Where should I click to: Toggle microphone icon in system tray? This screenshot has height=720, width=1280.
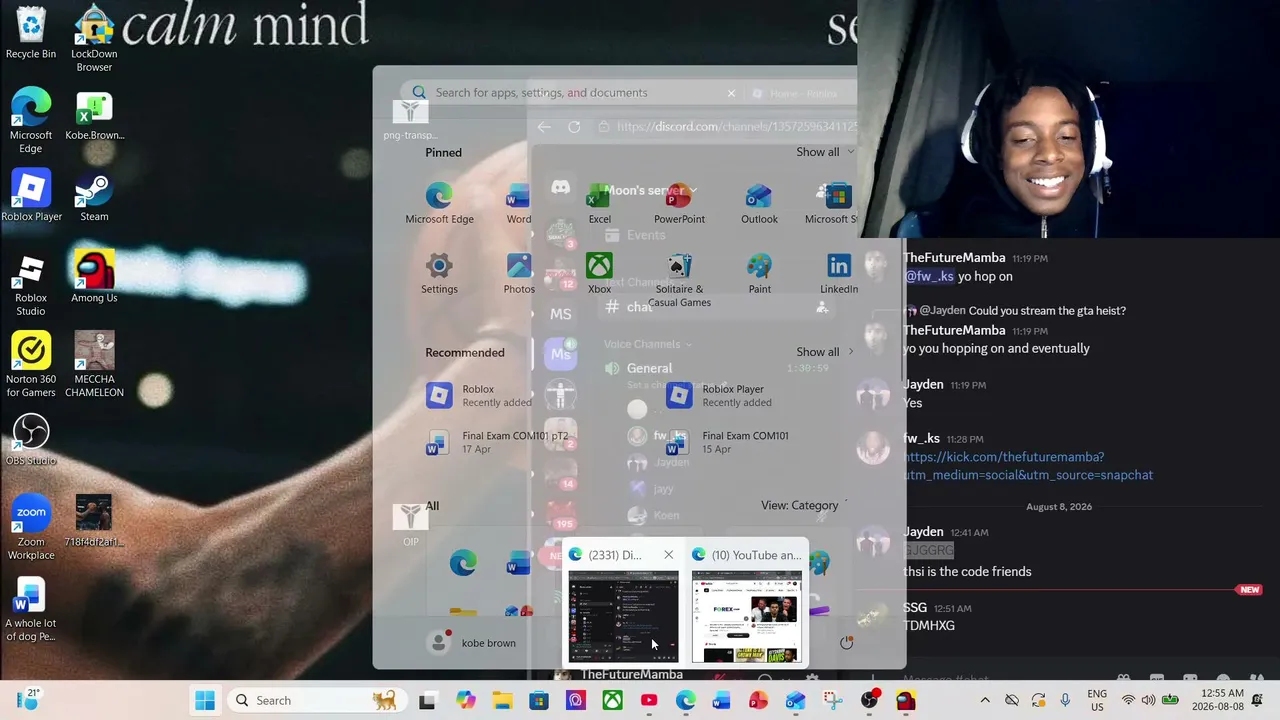pyautogui.click(x=1065, y=700)
